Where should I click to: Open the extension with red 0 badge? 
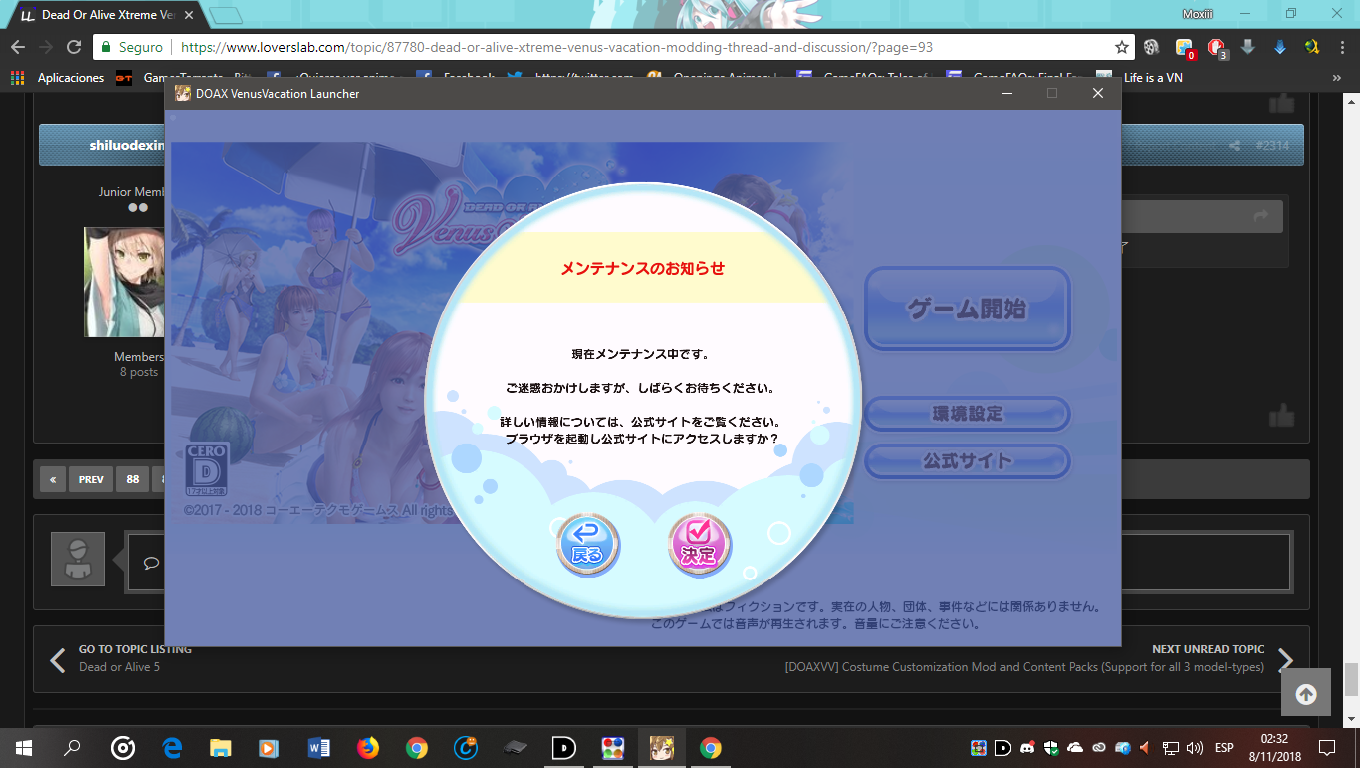click(1185, 48)
